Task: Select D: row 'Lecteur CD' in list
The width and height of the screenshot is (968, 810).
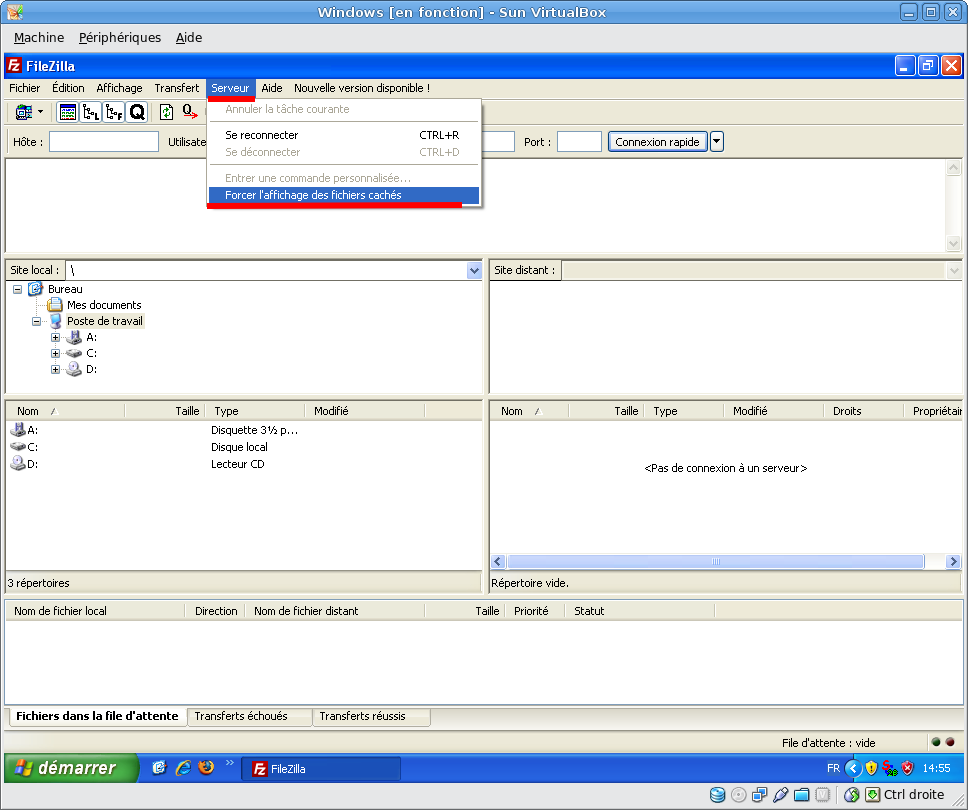Action: coord(244,464)
